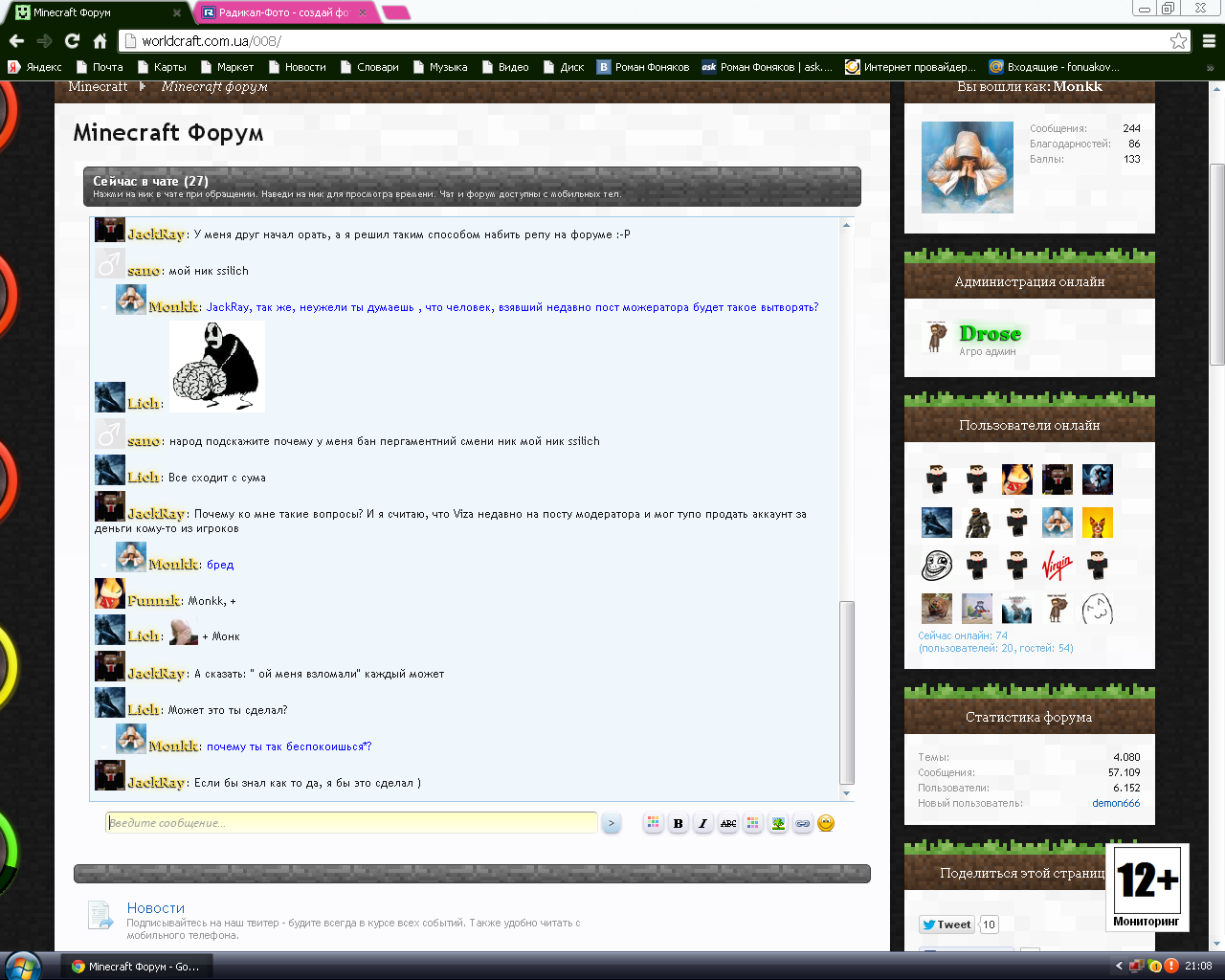The image size is (1225, 980).
Task: Open Chrome menu hamburger icon
Action: [1209, 41]
